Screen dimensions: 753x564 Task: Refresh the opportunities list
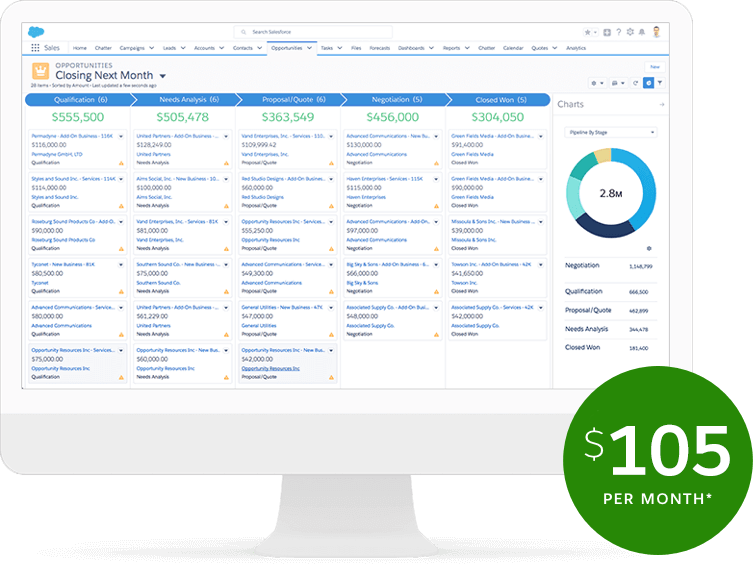[635, 83]
